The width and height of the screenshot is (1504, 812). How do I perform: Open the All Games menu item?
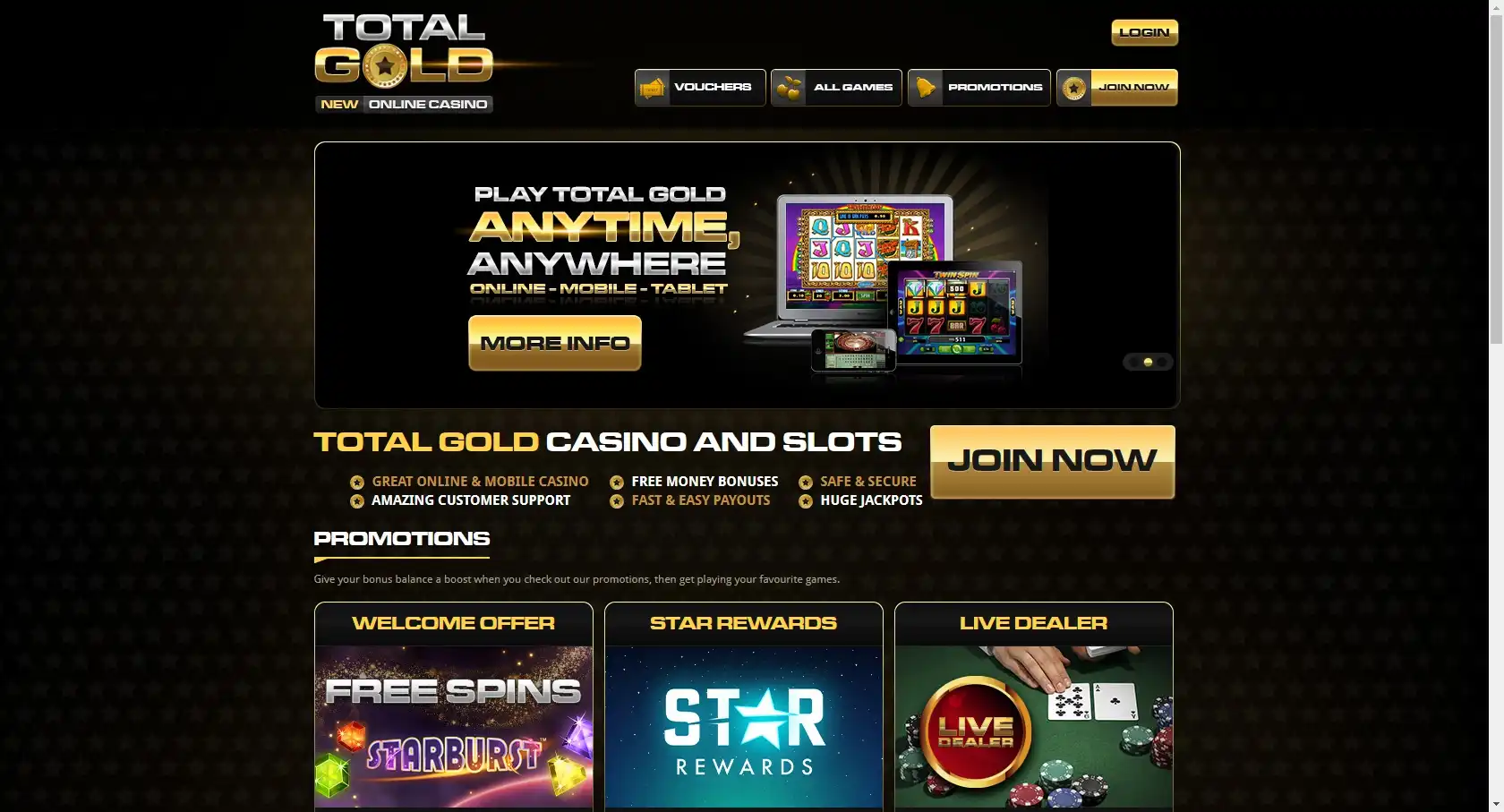[x=836, y=88]
